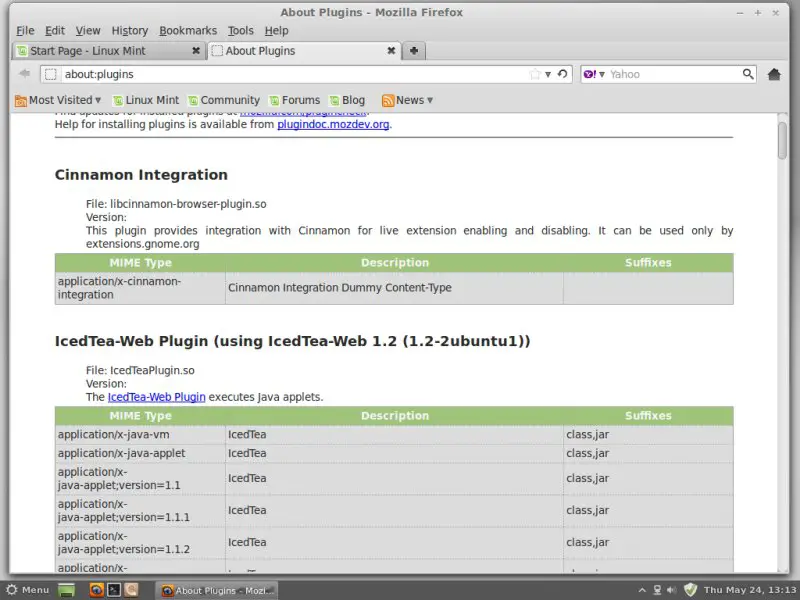This screenshot has height=600, width=800.
Task: Open the Linux Mint bookmark
Action: point(146,100)
